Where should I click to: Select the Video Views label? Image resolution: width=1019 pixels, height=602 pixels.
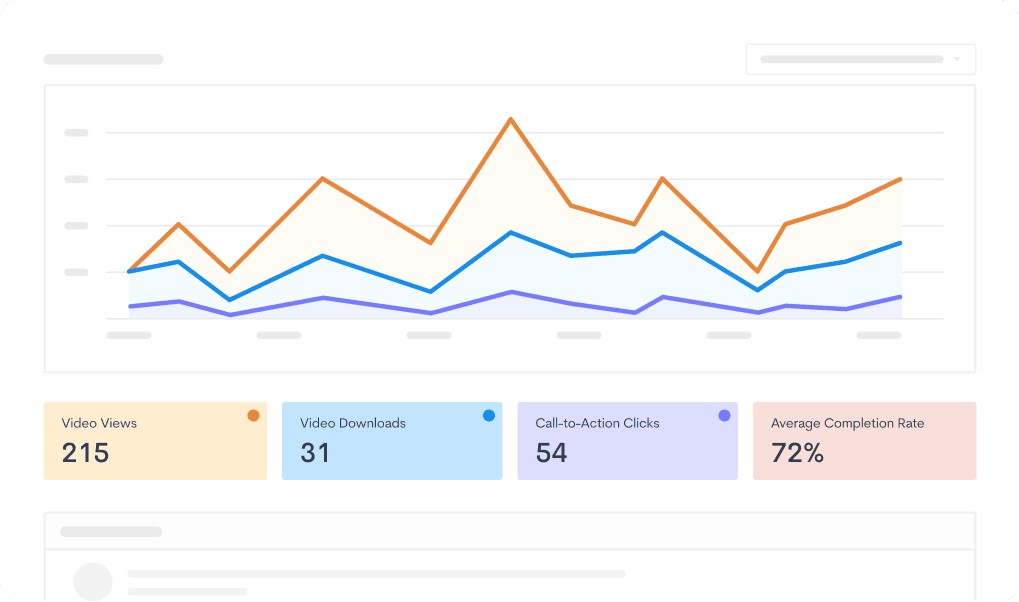[x=99, y=423]
